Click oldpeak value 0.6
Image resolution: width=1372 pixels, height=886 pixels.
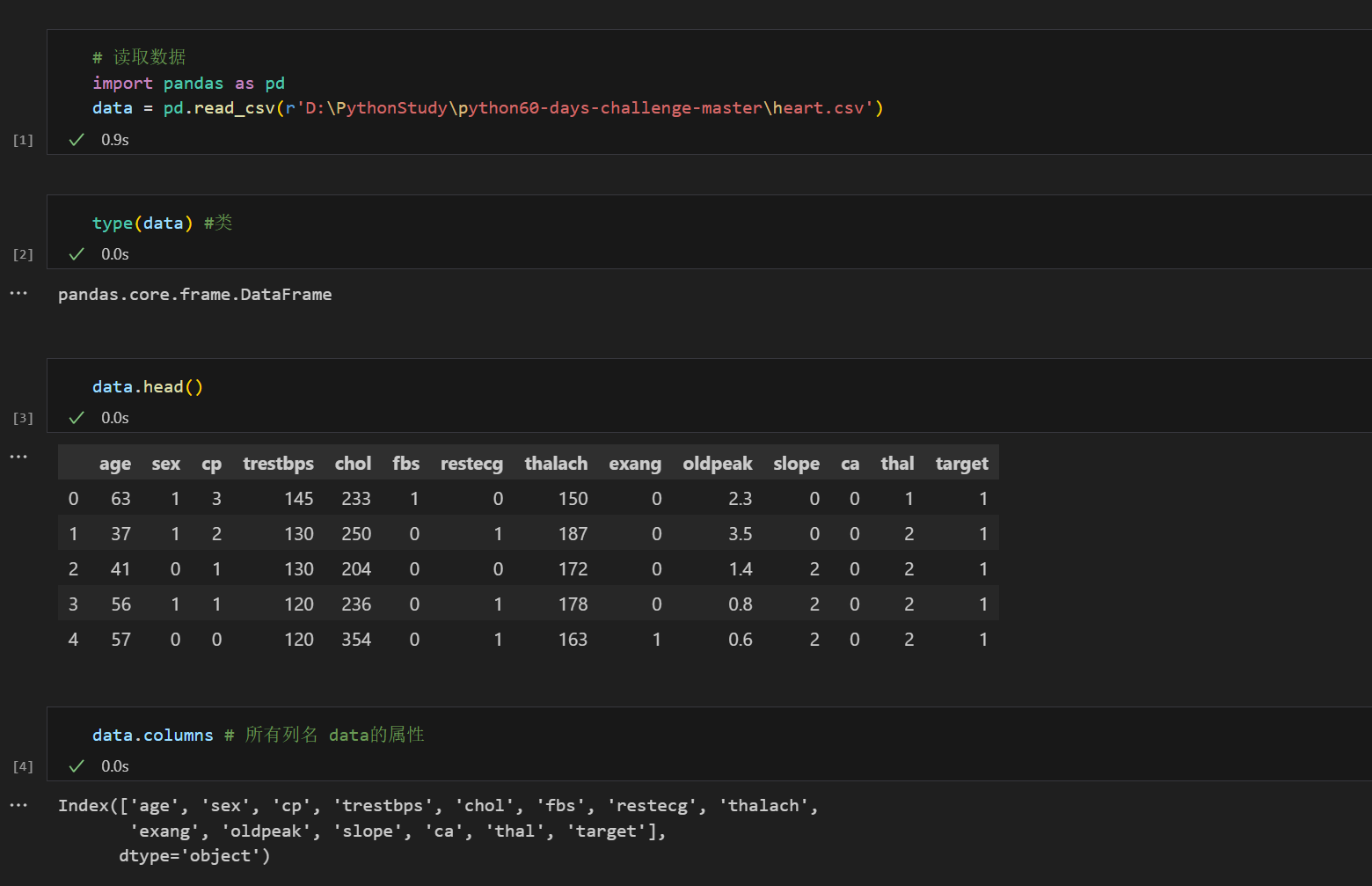[741, 640]
